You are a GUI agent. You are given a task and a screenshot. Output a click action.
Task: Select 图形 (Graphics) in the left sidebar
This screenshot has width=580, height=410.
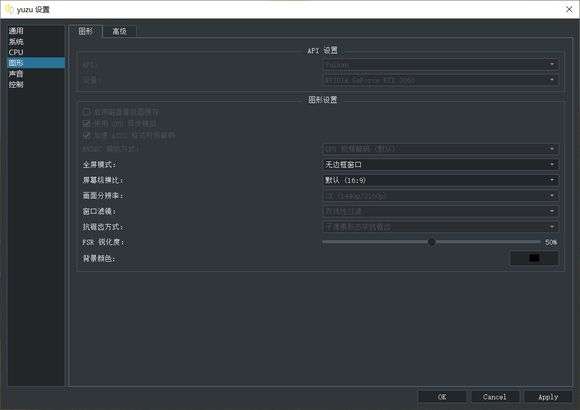point(36,63)
